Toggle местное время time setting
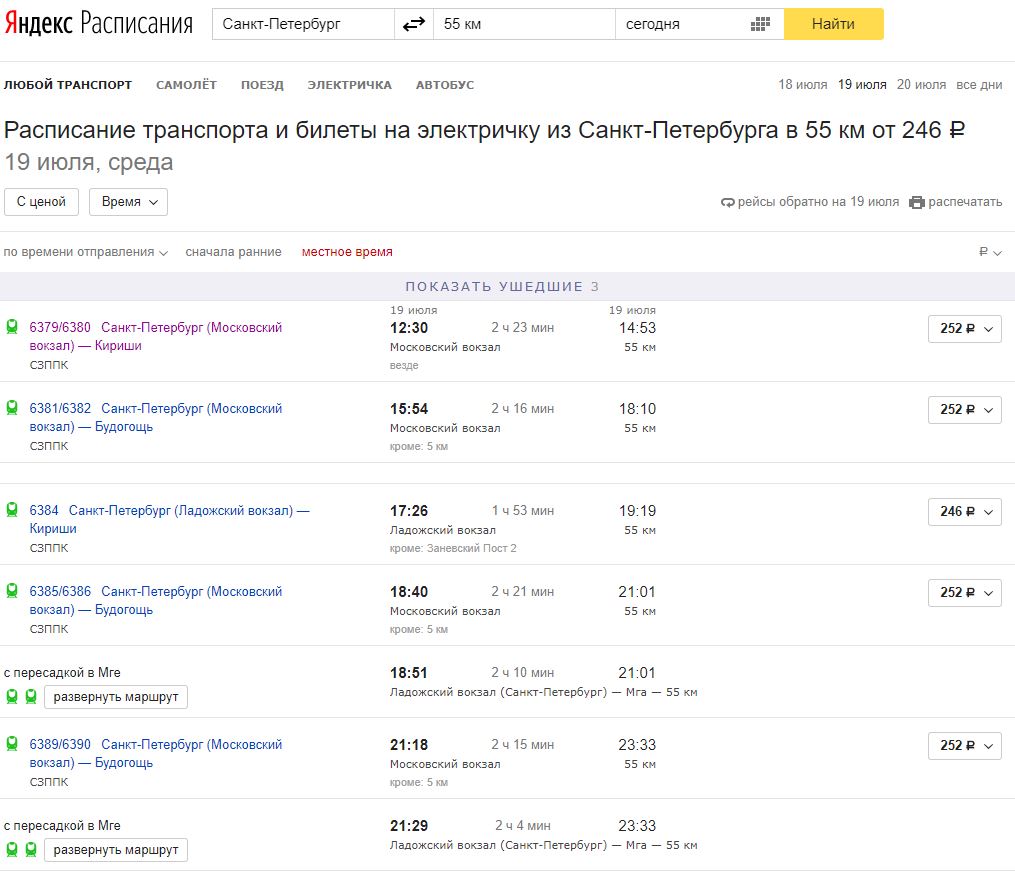The width and height of the screenshot is (1015, 873). (x=347, y=252)
